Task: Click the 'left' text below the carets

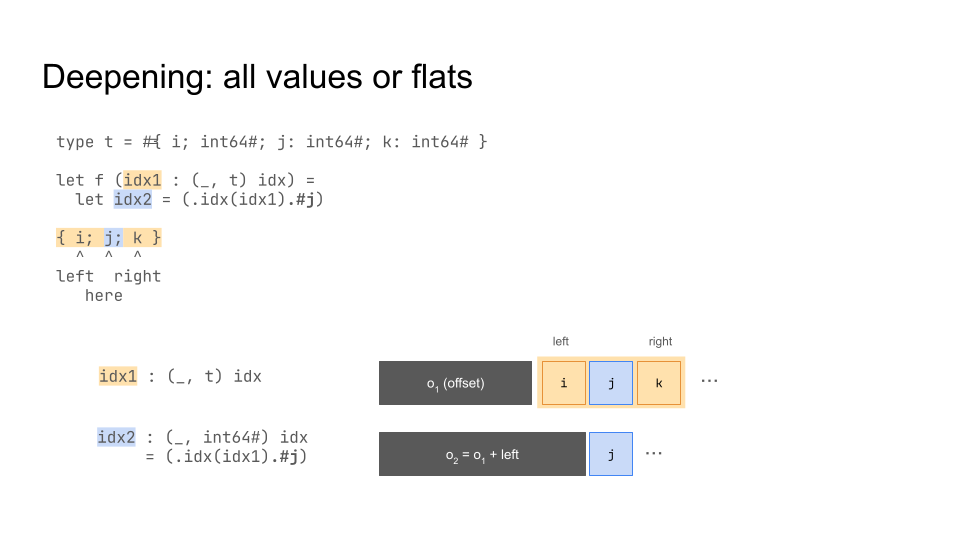Action: [75, 277]
